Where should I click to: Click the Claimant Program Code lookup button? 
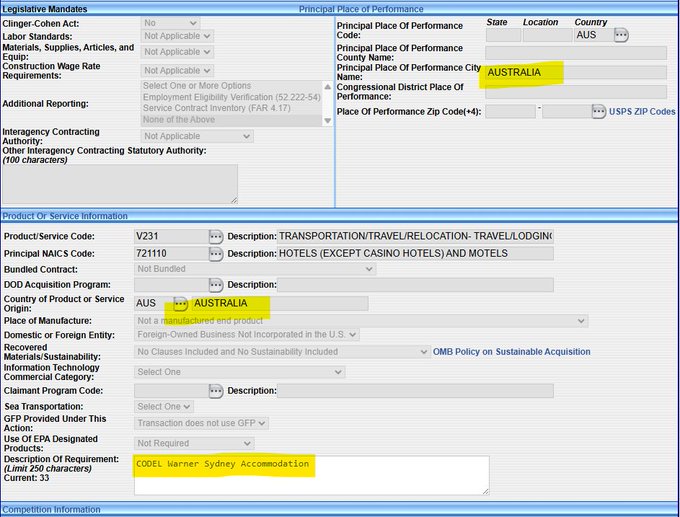(x=215, y=390)
